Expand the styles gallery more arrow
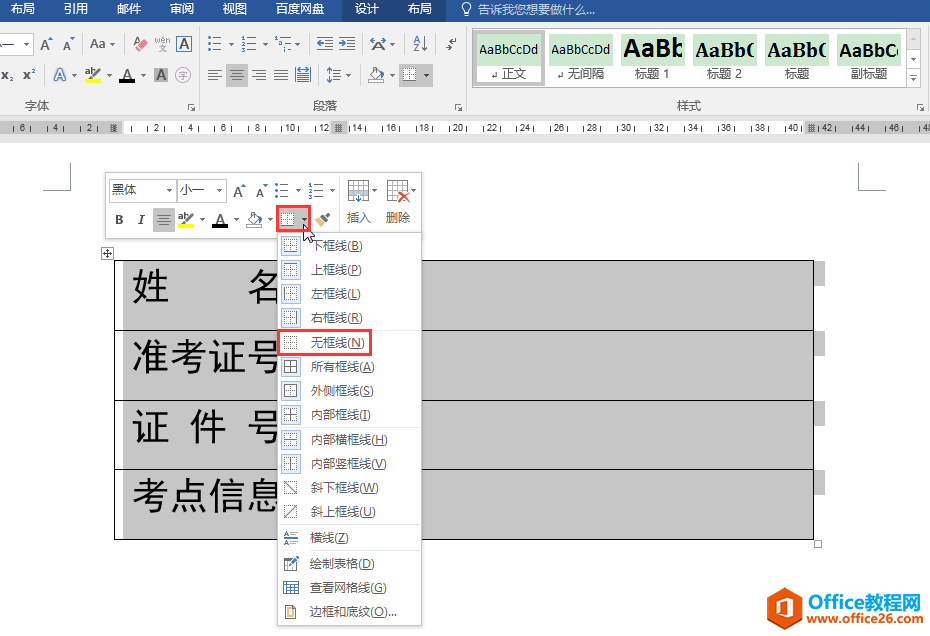 pyautogui.click(x=913, y=78)
